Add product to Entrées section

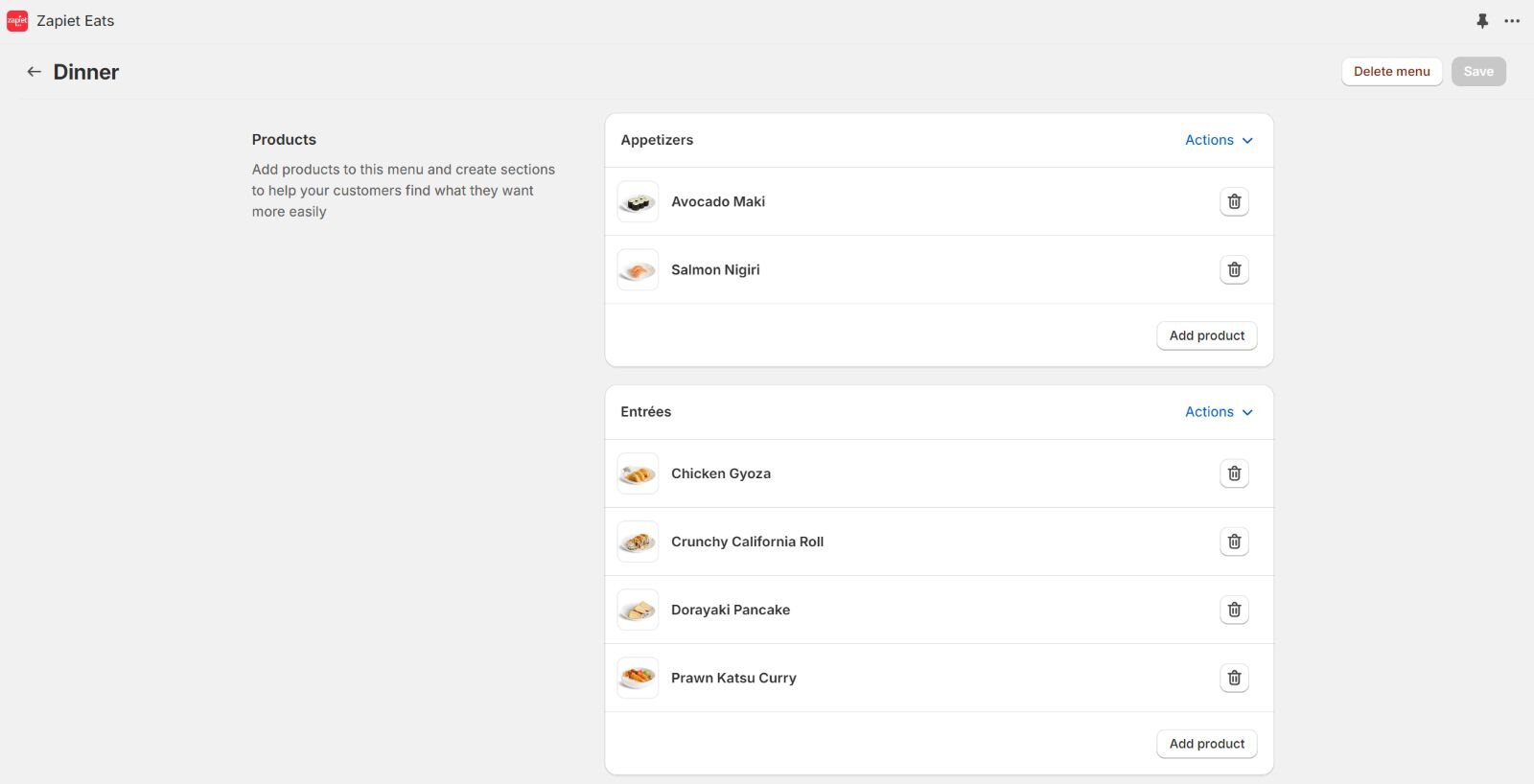(1206, 744)
